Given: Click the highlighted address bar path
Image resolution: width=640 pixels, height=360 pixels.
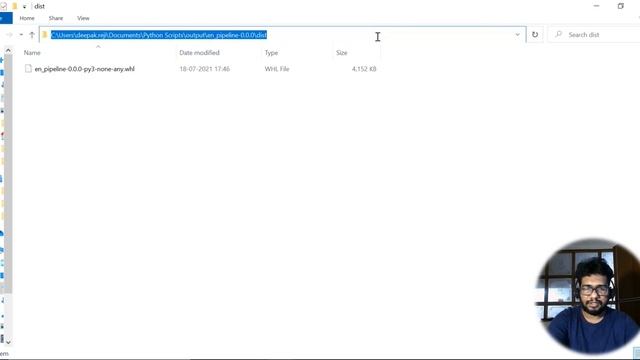Looking at the screenshot, I should pyautogui.click(x=159, y=35).
